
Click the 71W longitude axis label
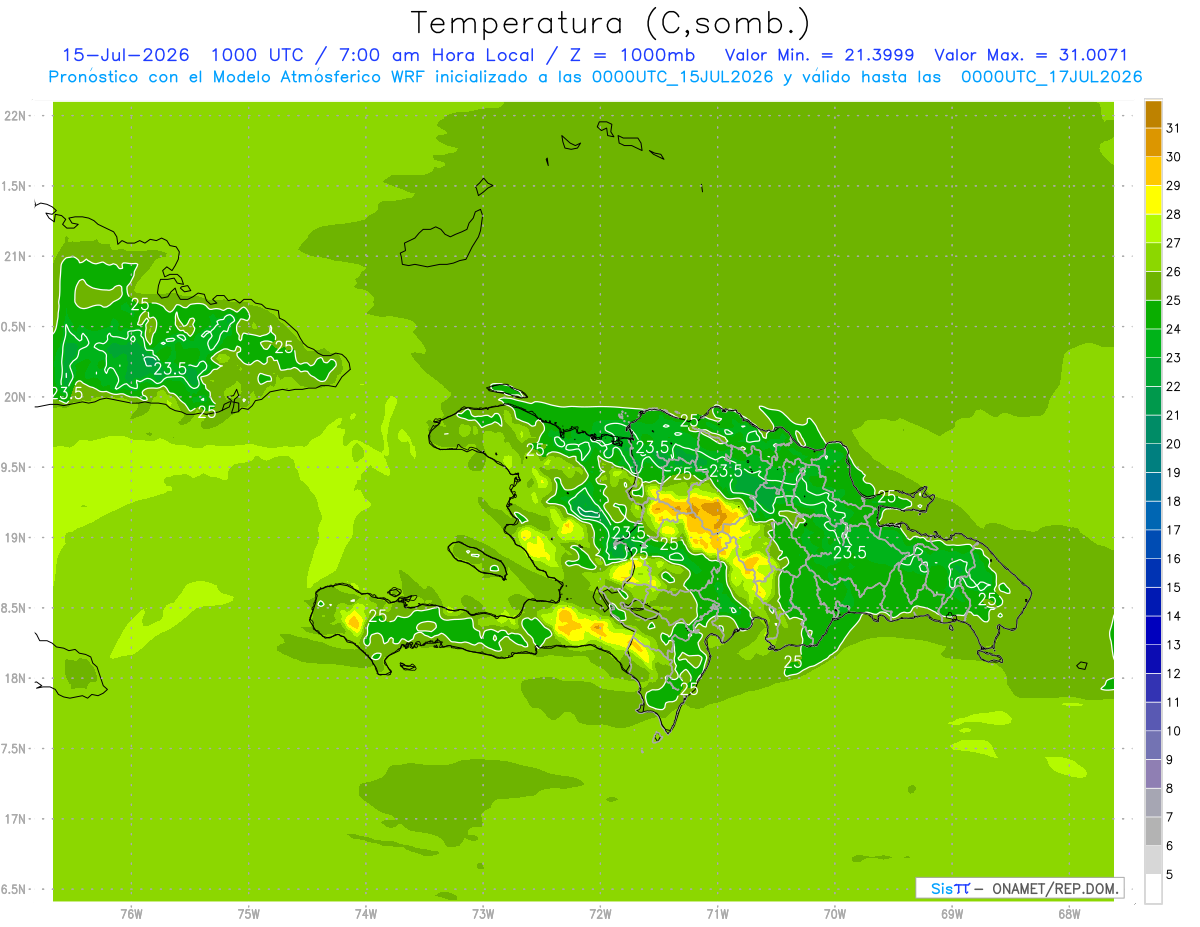(x=717, y=914)
